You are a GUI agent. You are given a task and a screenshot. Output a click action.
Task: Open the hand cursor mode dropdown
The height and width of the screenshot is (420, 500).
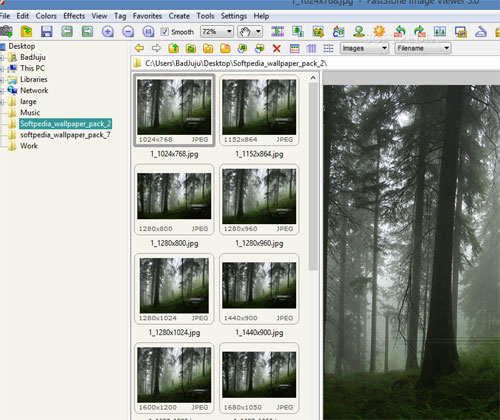(250, 32)
